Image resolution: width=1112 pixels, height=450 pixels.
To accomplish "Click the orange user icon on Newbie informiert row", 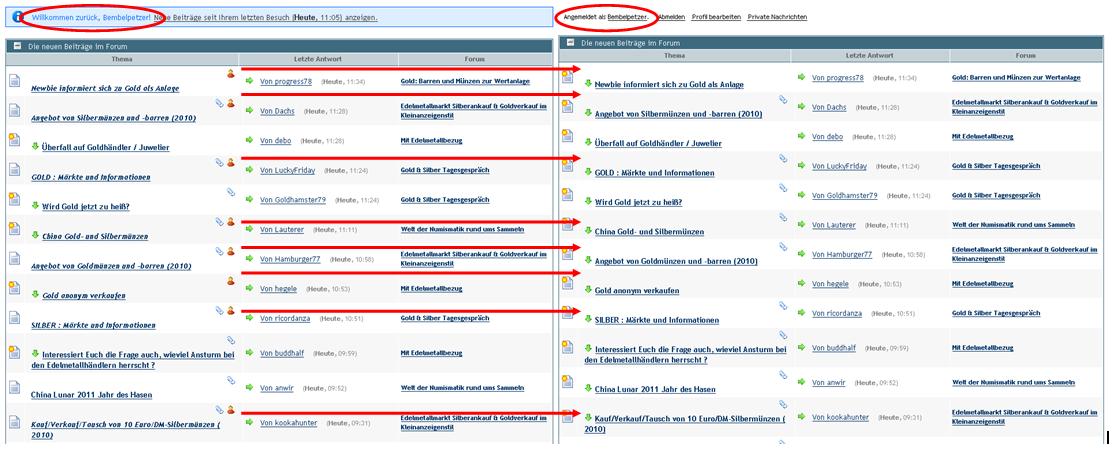I will pyautogui.click(x=230, y=73).
